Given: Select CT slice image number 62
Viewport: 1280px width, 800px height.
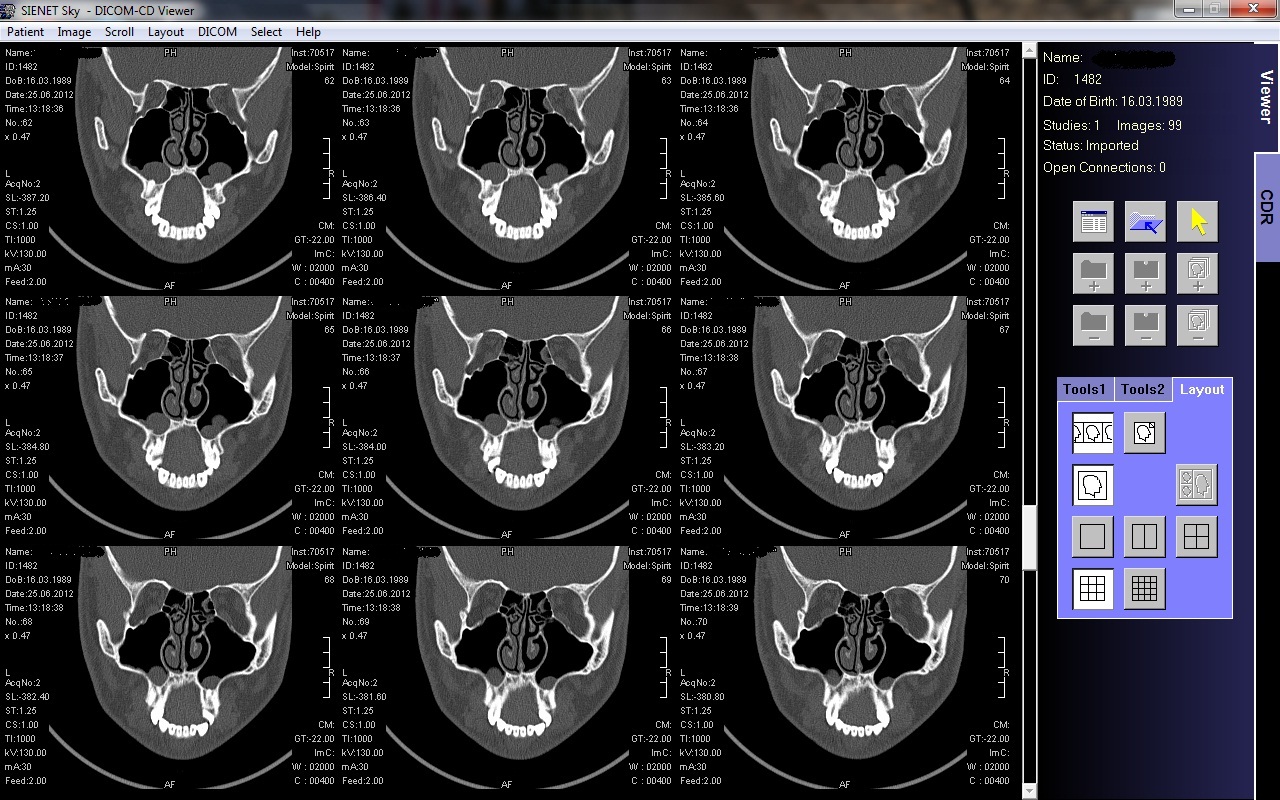Looking at the screenshot, I should click(x=170, y=168).
